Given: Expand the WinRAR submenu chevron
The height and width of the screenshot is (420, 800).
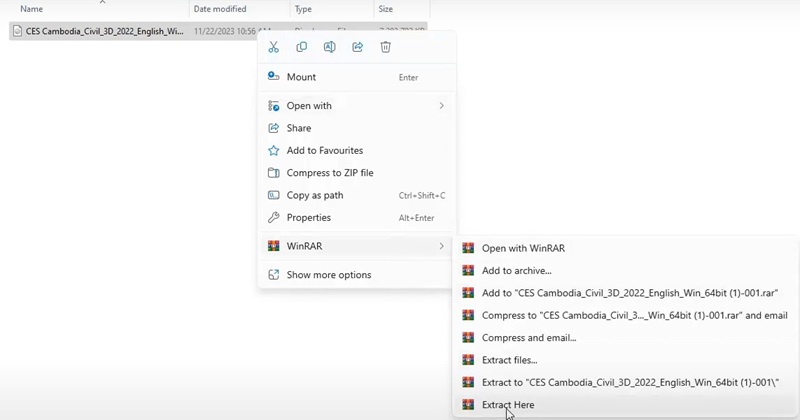Looking at the screenshot, I should [x=441, y=246].
